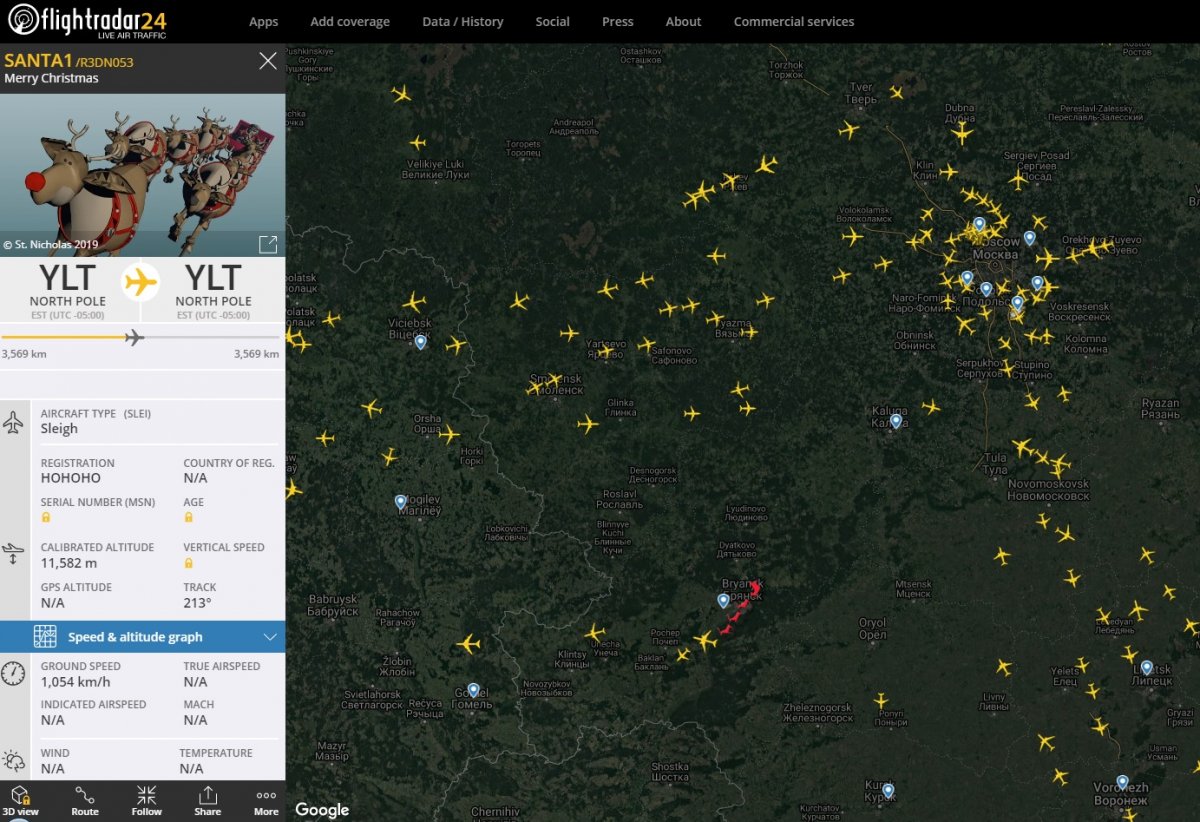Screen dimensions: 1200x822
Task: Select the Kaluga airport pin
Action: pos(896,421)
